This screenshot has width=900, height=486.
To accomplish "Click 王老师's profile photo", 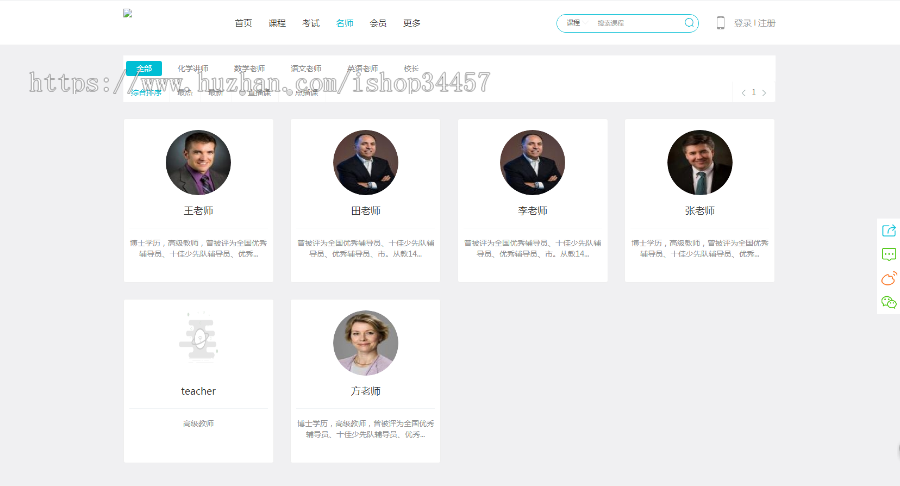I will click(199, 162).
